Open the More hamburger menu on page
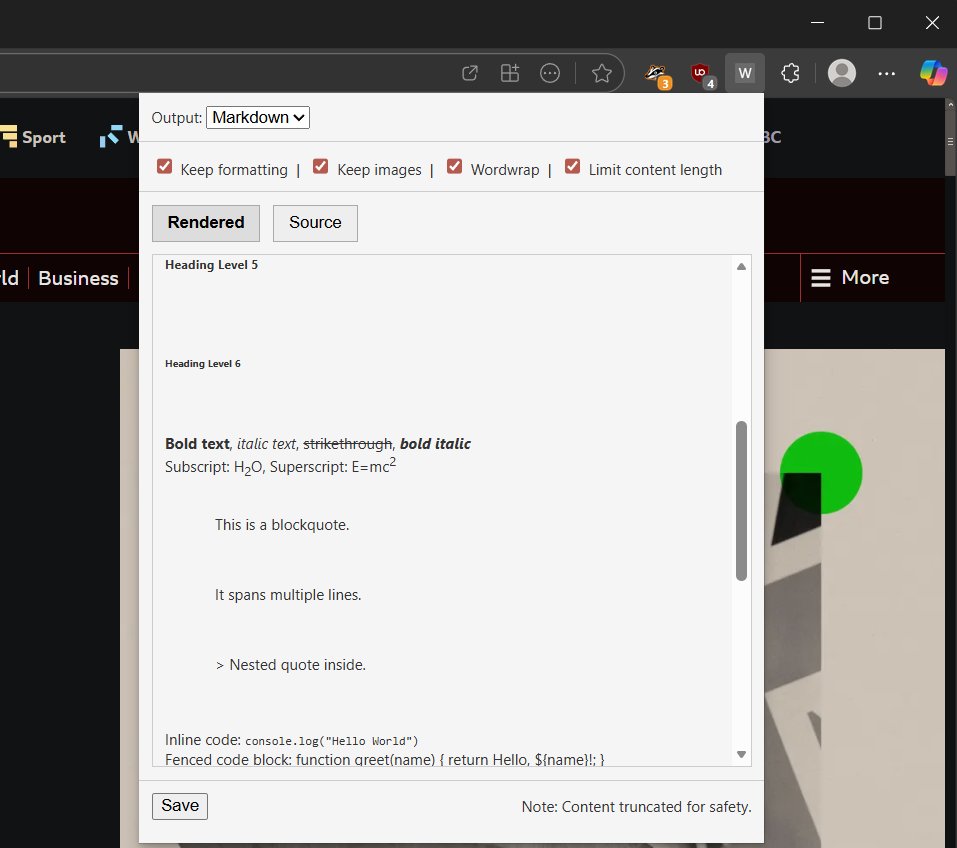 (x=850, y=278)
